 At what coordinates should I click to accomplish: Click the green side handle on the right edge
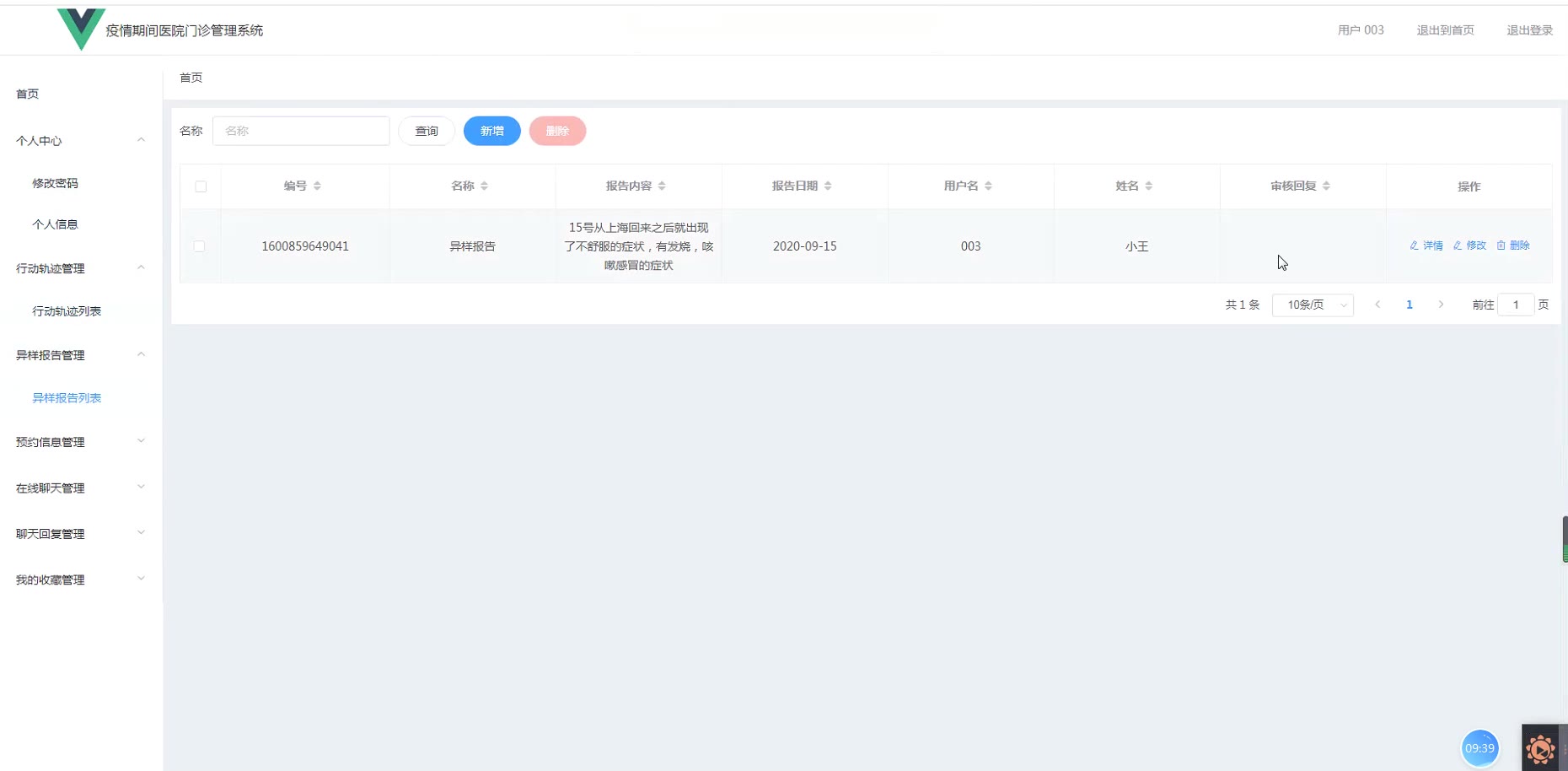pyautogui.click(x=1565, y=540)
